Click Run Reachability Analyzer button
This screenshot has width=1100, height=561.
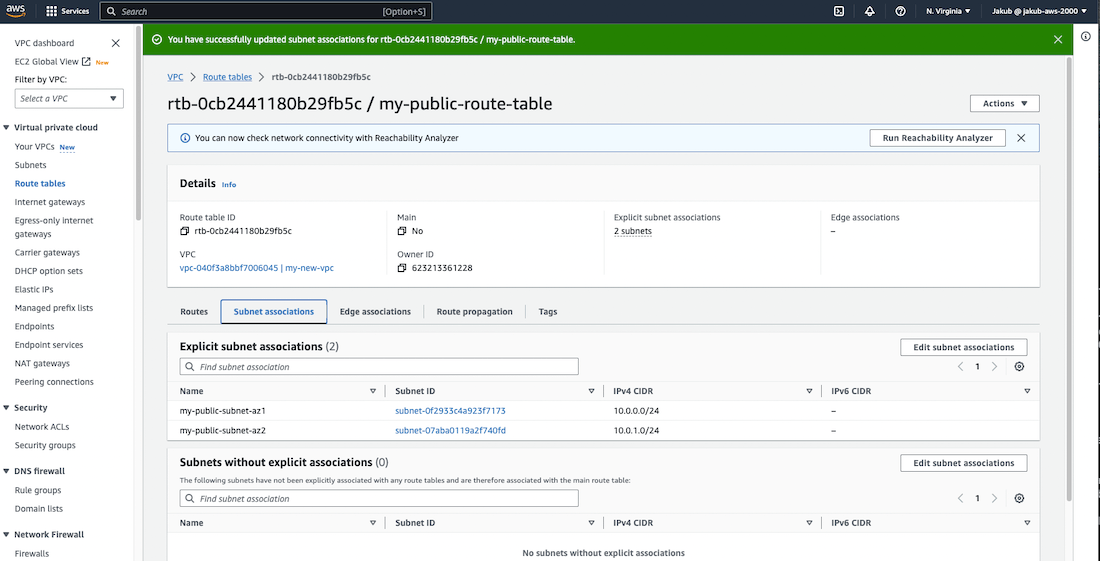937,138
